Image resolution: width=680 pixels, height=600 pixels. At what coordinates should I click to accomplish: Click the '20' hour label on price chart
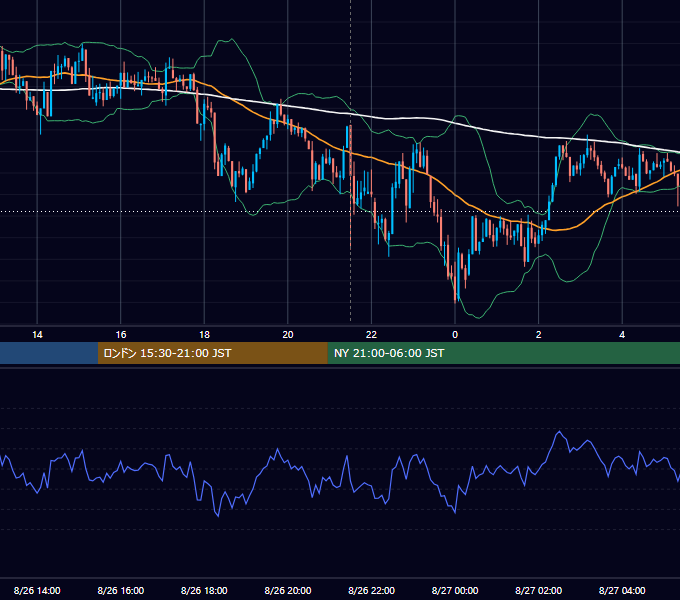click(288, 335)
